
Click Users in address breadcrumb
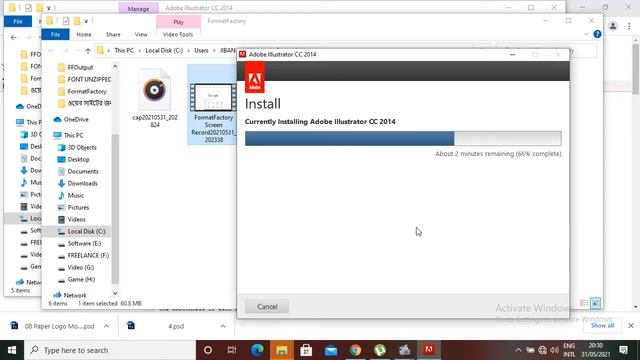click(201, 51)
